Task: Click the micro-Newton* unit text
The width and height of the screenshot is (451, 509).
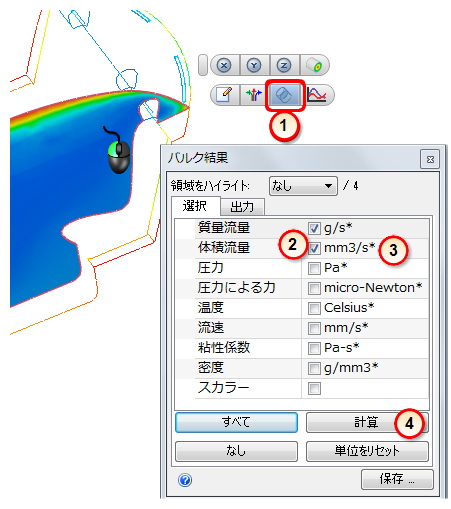Action: [x=373, y=288]
